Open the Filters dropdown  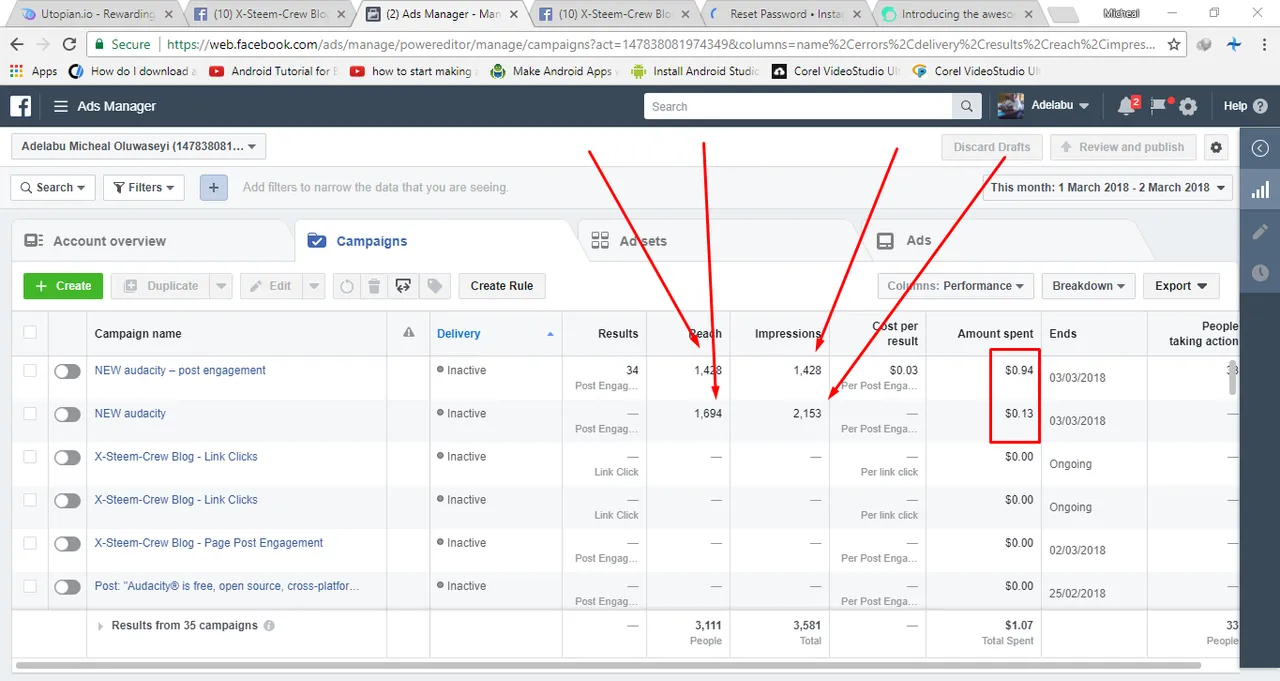point(143,187)
